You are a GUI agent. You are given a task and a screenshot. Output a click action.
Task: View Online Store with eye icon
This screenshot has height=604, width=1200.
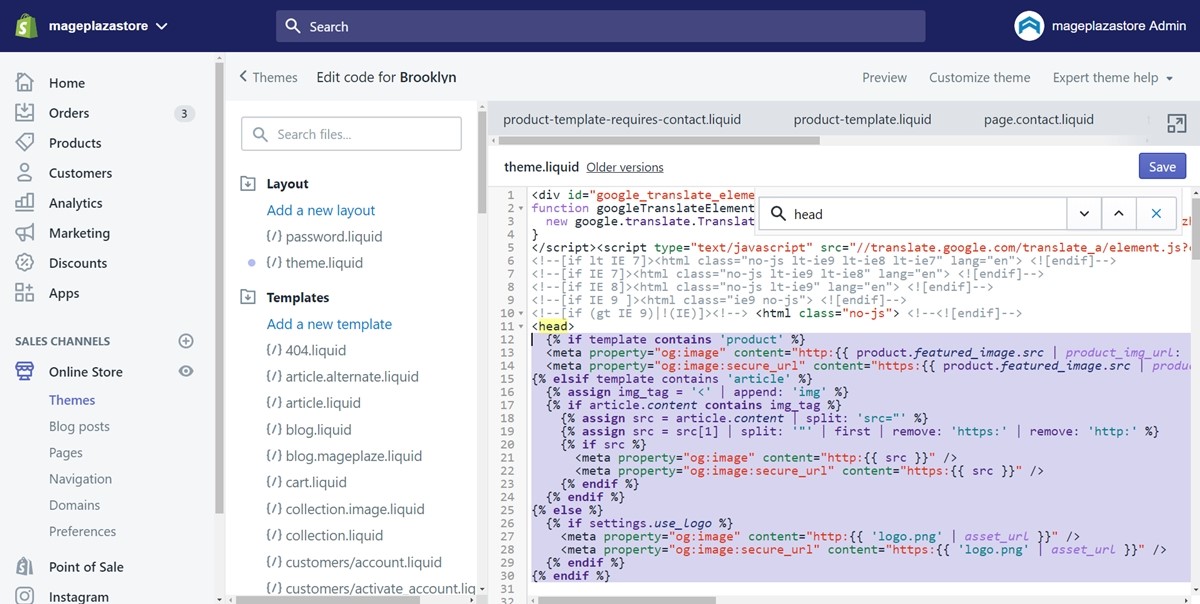point(185,371)
